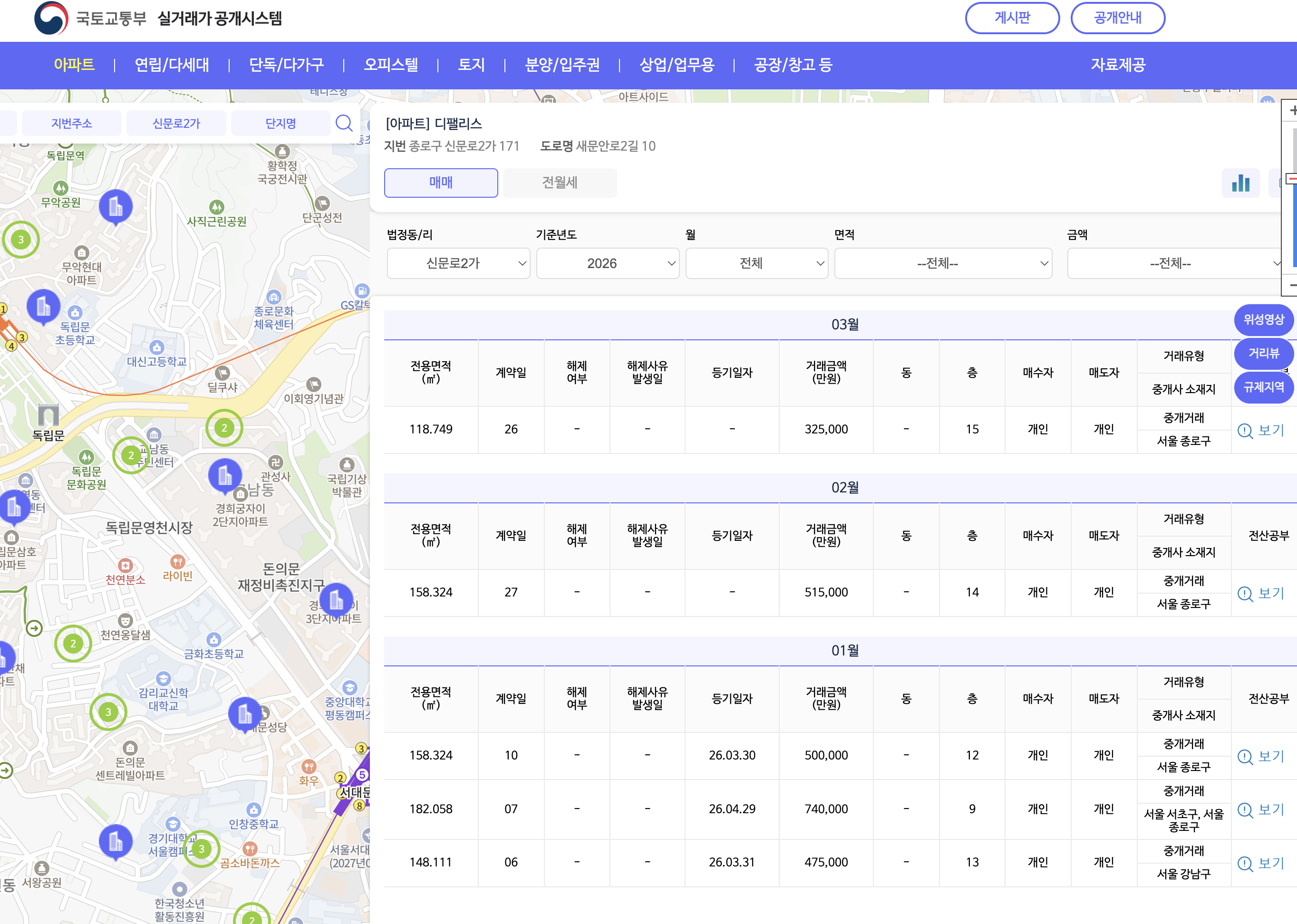This screenshot has width=1297, height=924.
Task: Select the 단지명 search option
Action: click(x=281, y=123)
